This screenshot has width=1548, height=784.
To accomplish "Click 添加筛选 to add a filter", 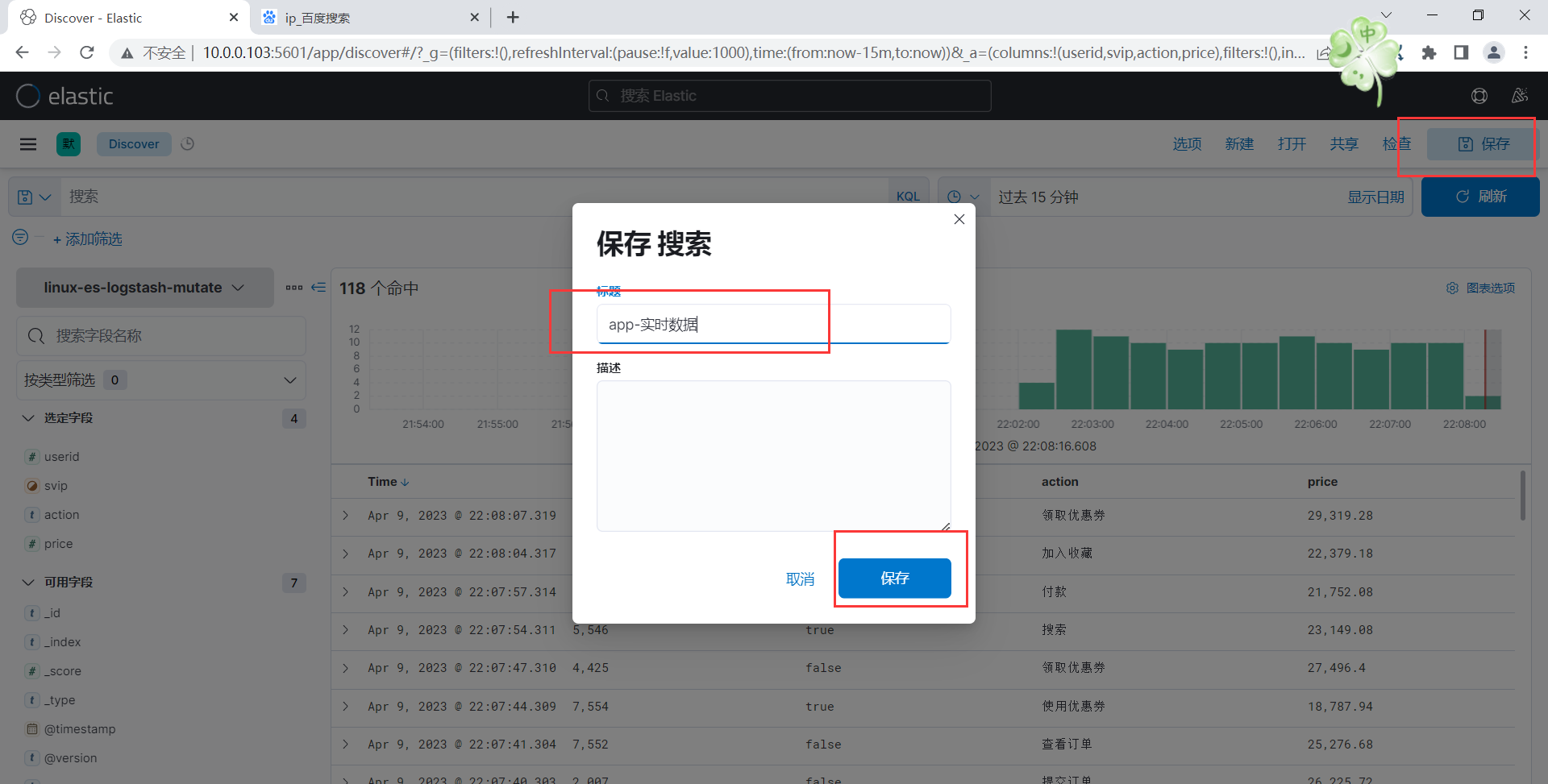I will [x=88, y=239].
